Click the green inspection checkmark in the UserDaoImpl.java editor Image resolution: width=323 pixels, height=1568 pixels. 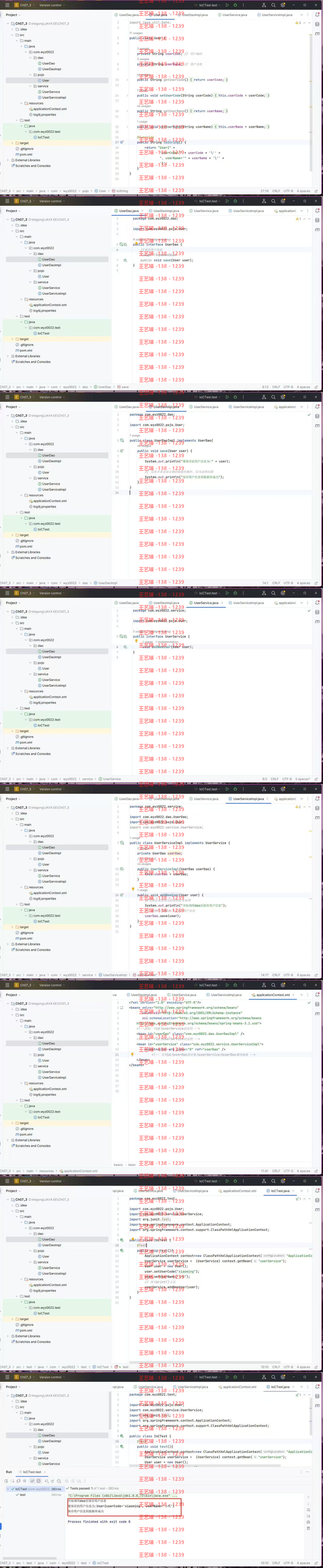pyautogui.click(x=309, y=414)
